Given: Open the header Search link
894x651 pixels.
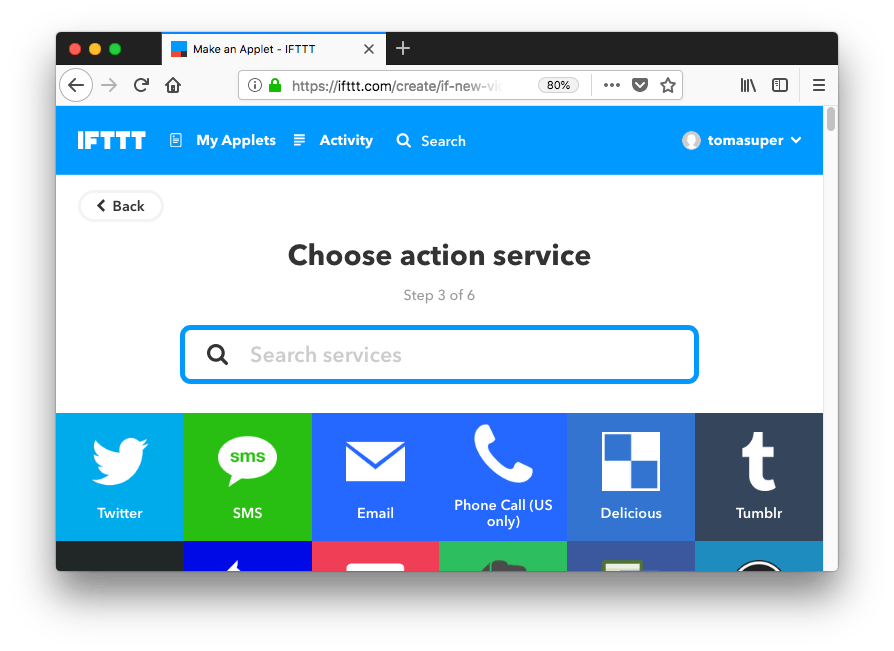Looking at the screenshot, I should 431,141.
